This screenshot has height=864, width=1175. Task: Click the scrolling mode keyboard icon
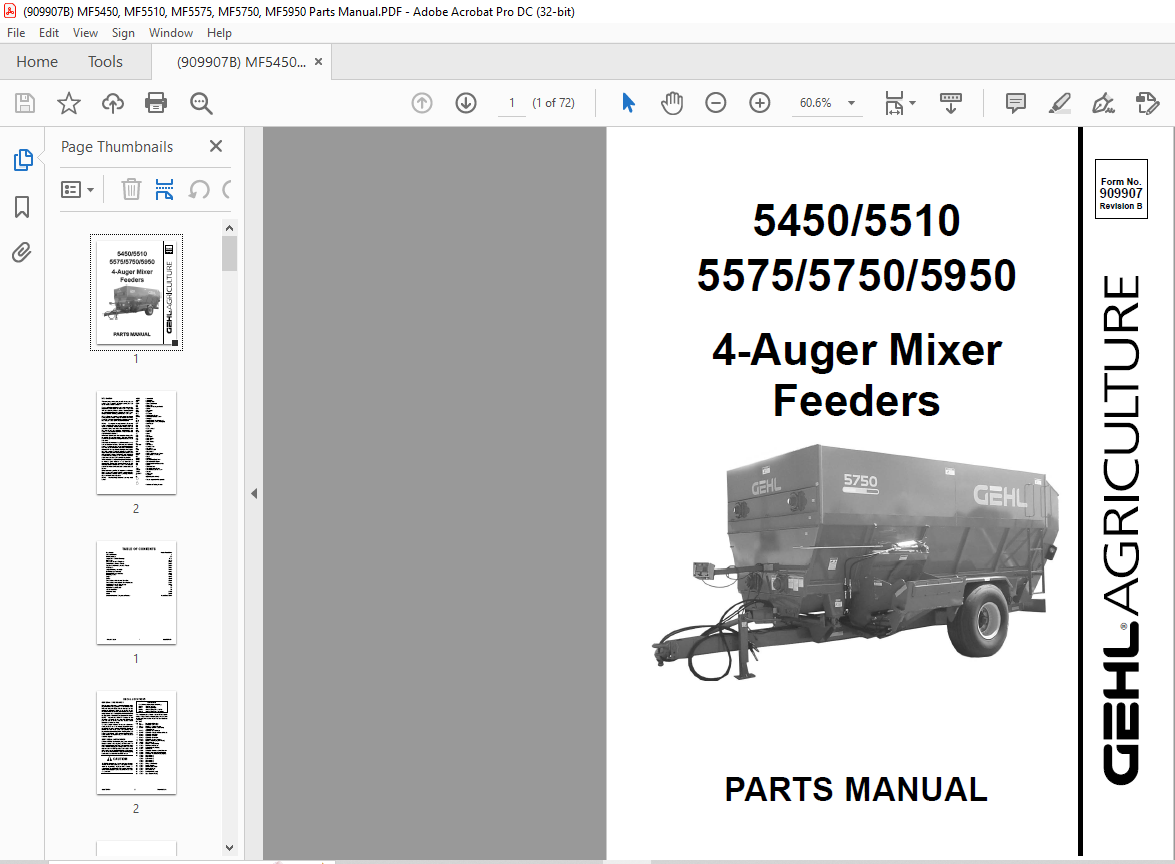click(951, 103)
